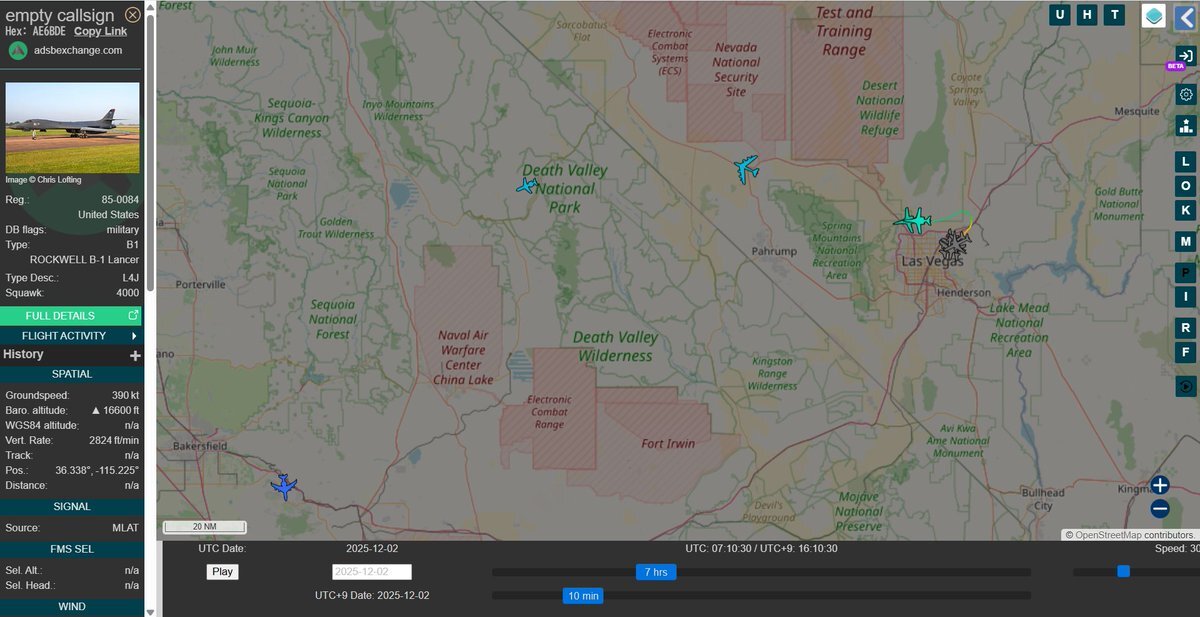Zoom in the map with plus button
Viewport: 1200px width, 617px height.
[x=1160, y=485]
